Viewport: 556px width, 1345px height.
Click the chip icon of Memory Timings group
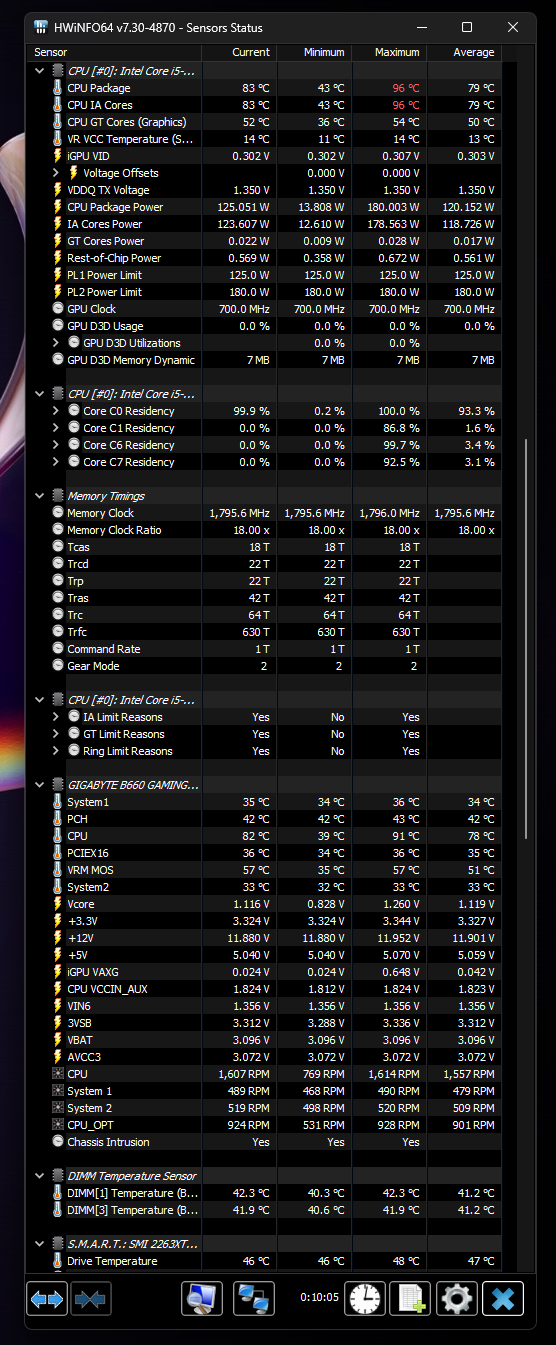[x=57, y=496]
